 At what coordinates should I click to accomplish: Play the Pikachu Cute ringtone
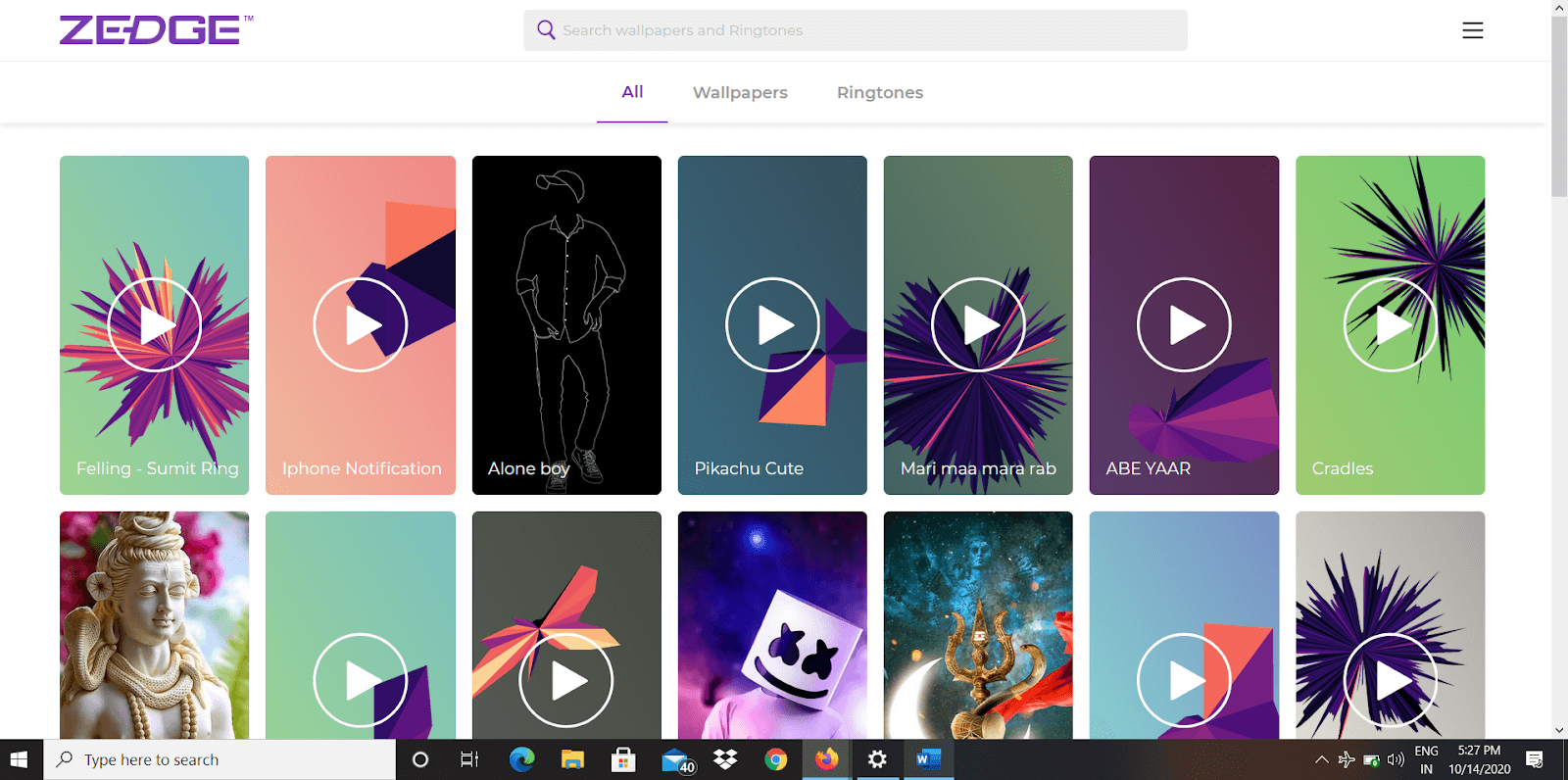[772, 324]
